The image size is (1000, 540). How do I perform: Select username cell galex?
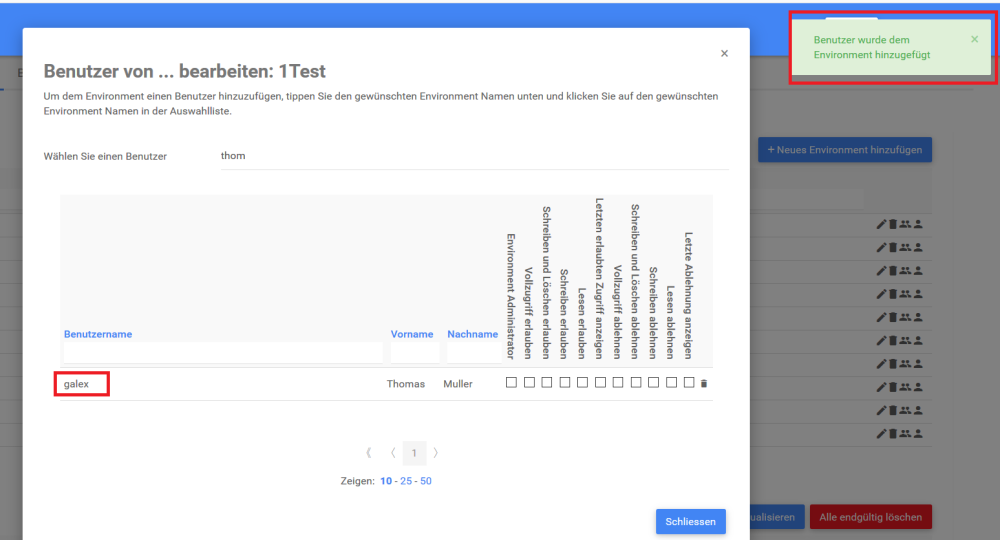77,384
